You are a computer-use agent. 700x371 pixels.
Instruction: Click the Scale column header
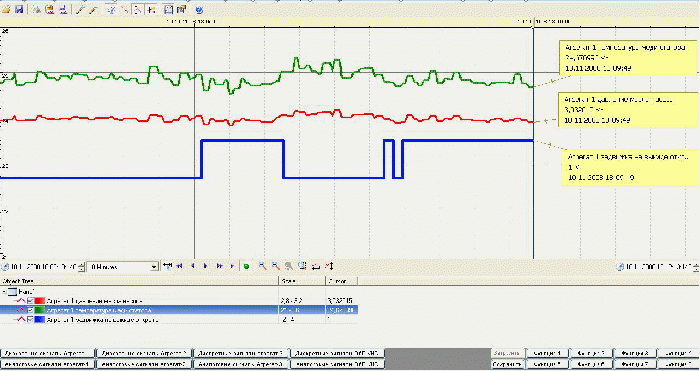(302, 281)
